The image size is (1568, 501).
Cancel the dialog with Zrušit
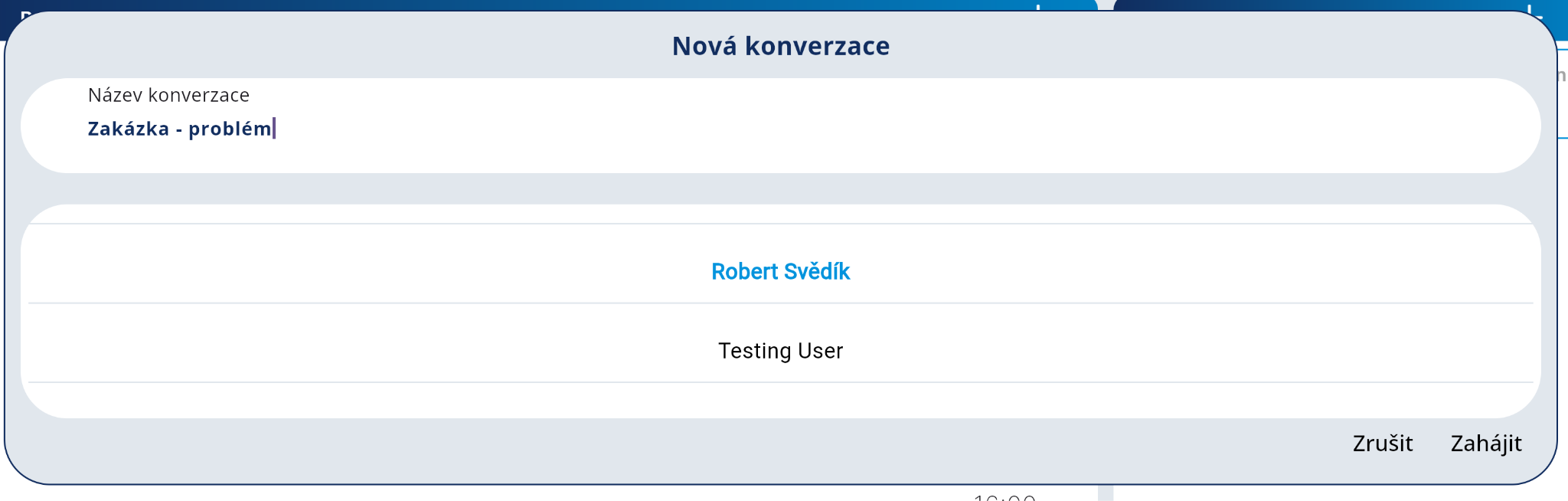pos(1382,444)
